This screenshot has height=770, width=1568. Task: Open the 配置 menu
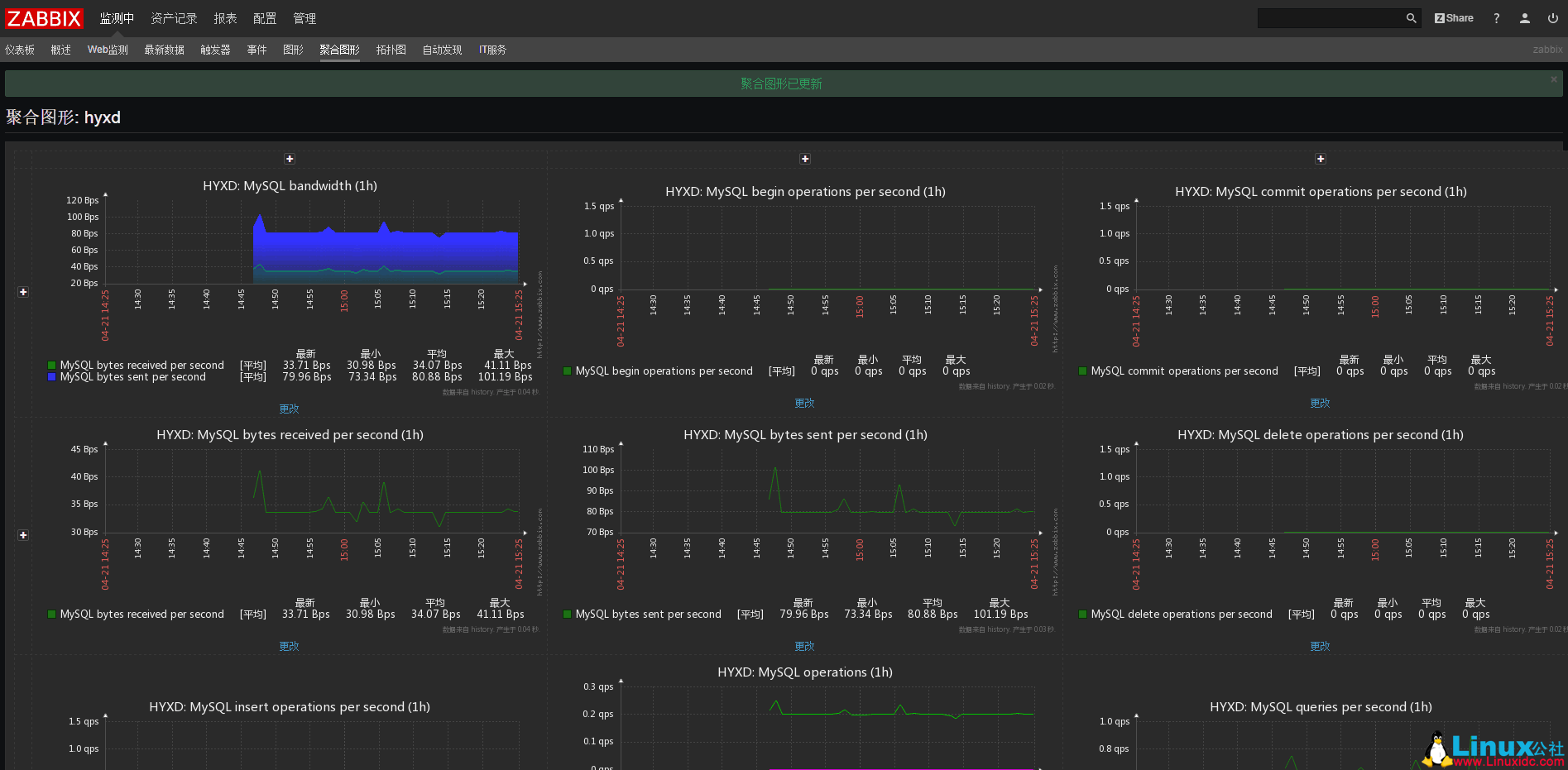click(264, 18)
